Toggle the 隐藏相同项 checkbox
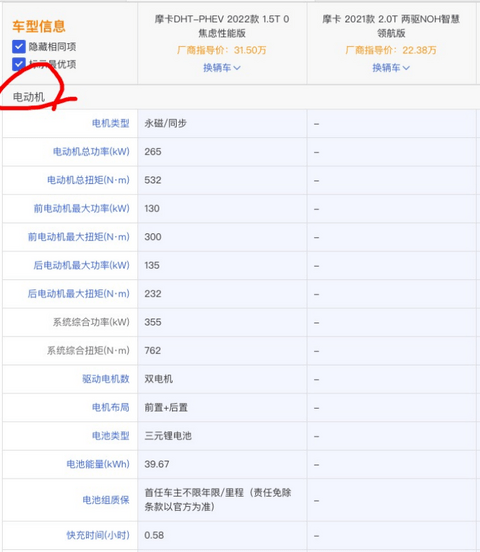Viewport: 480px width, 552px height. pos(19,46)
